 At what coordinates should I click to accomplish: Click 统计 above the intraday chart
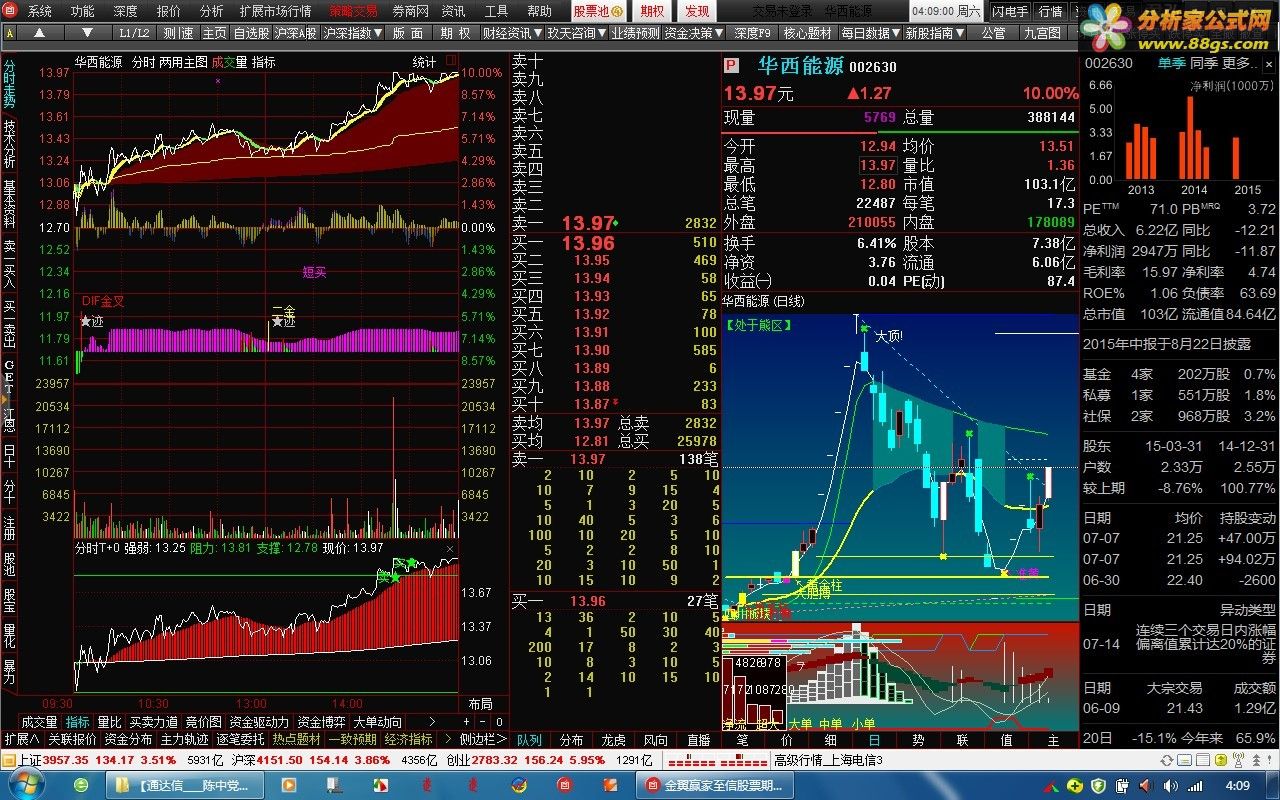coord(425,62)
